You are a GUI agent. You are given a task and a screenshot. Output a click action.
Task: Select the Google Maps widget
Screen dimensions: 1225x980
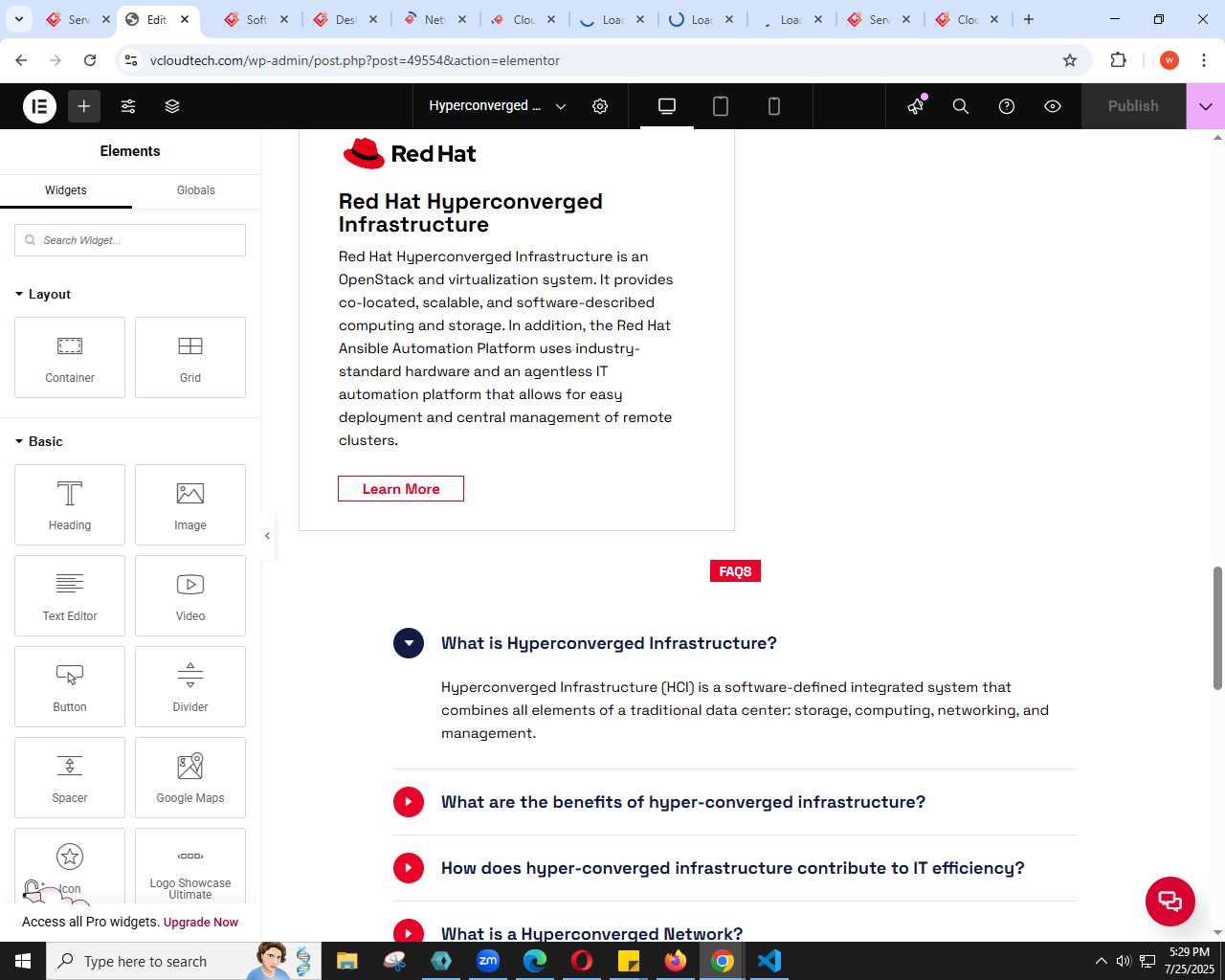[x=190, y=777]
